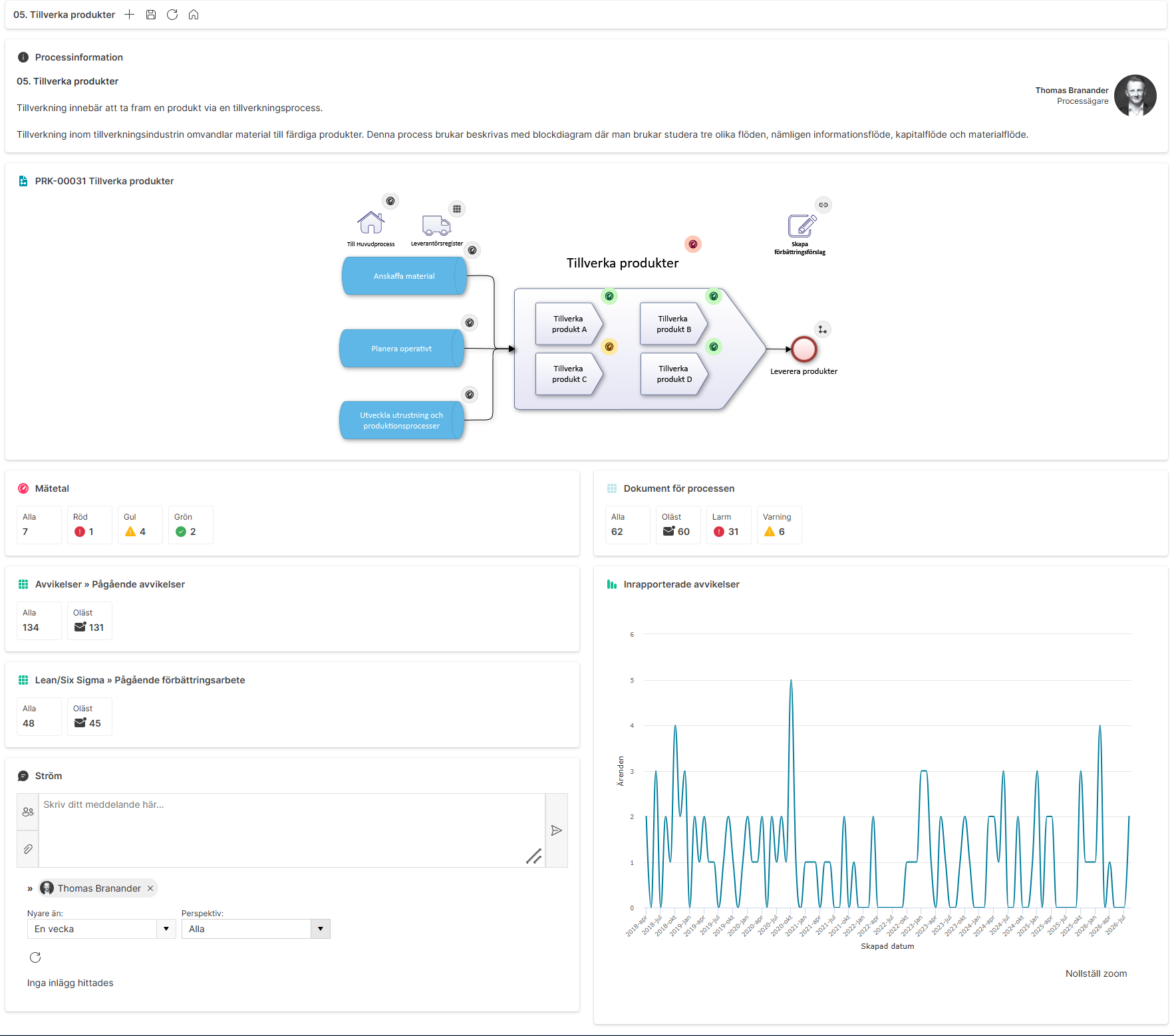Show Oläst 131 ongoing avvikelser

90,621
